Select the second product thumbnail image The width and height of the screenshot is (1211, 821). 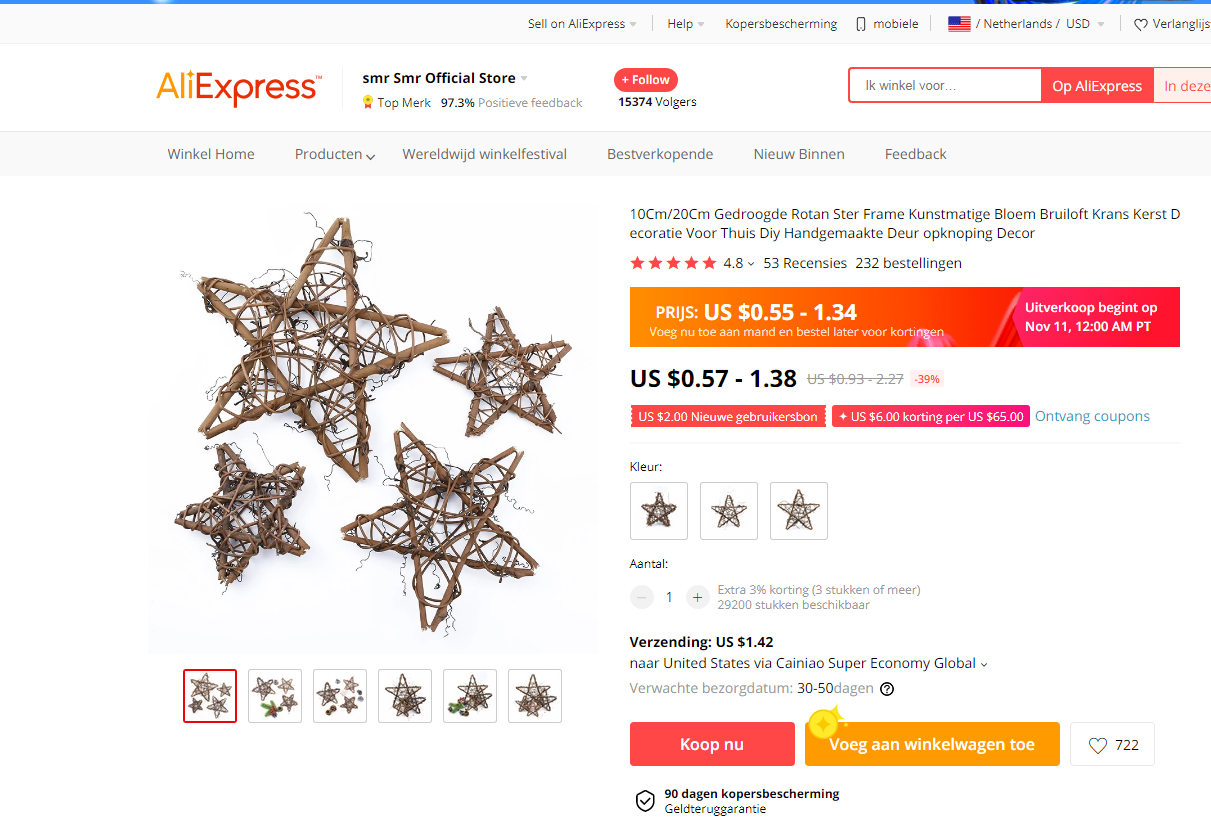click(275, 695)
